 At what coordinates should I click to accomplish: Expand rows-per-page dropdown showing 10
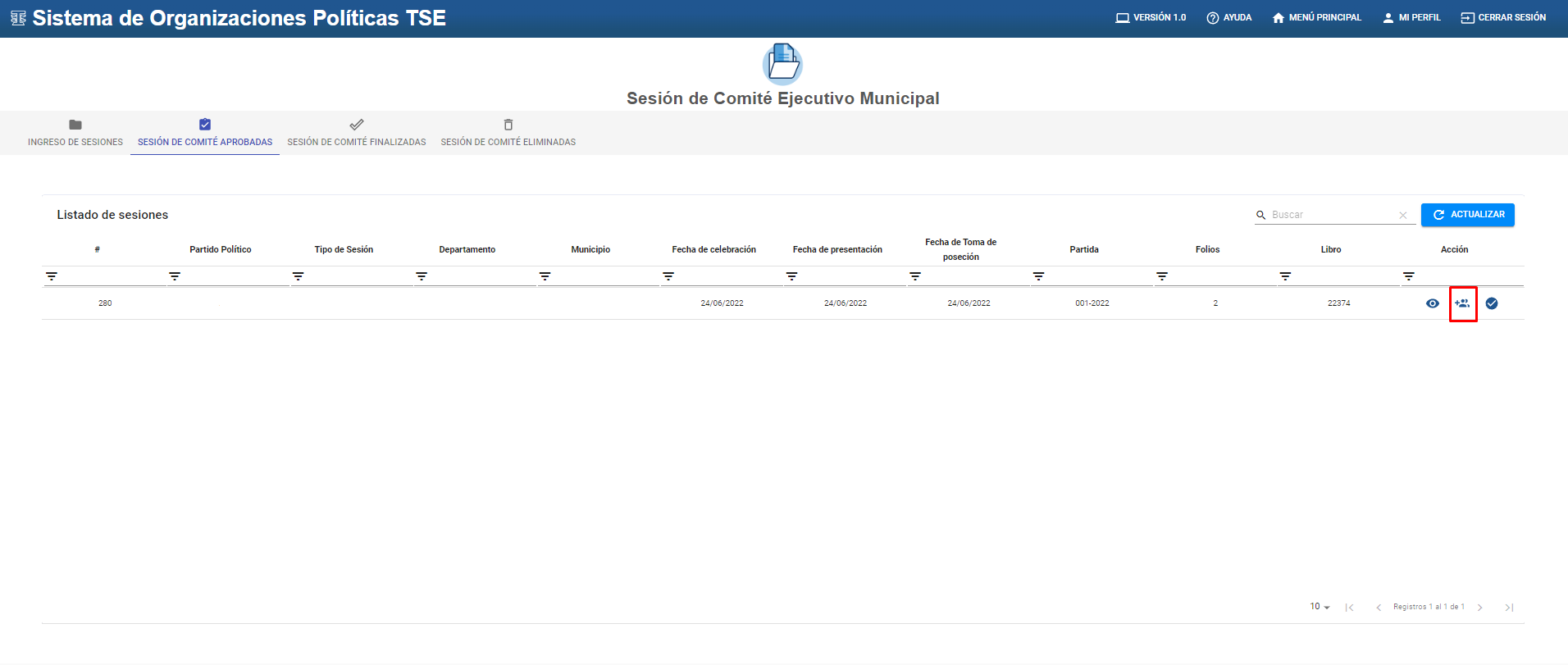[1320, 607]
